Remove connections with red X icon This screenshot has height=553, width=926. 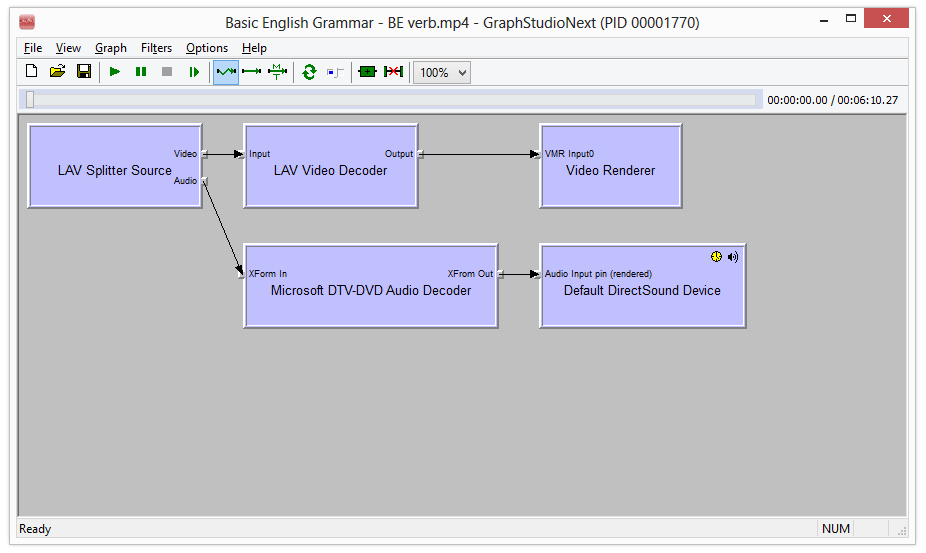(393, 72)
